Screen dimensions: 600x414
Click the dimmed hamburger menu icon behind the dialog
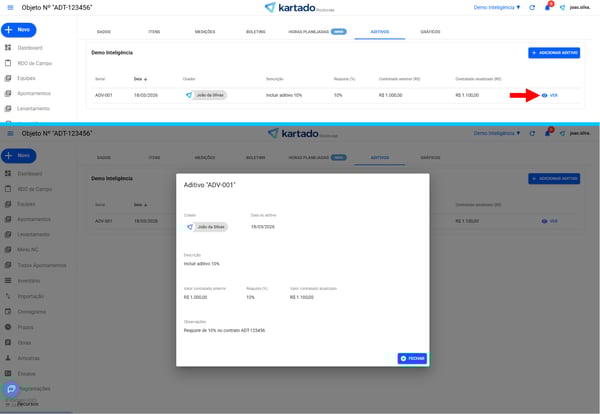[x=10, y=133]
